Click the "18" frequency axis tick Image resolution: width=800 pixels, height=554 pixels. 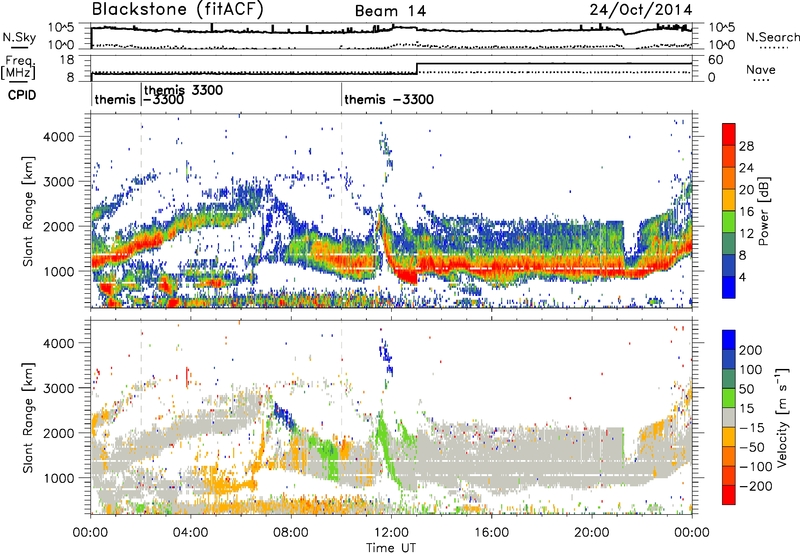click(67, 60)
